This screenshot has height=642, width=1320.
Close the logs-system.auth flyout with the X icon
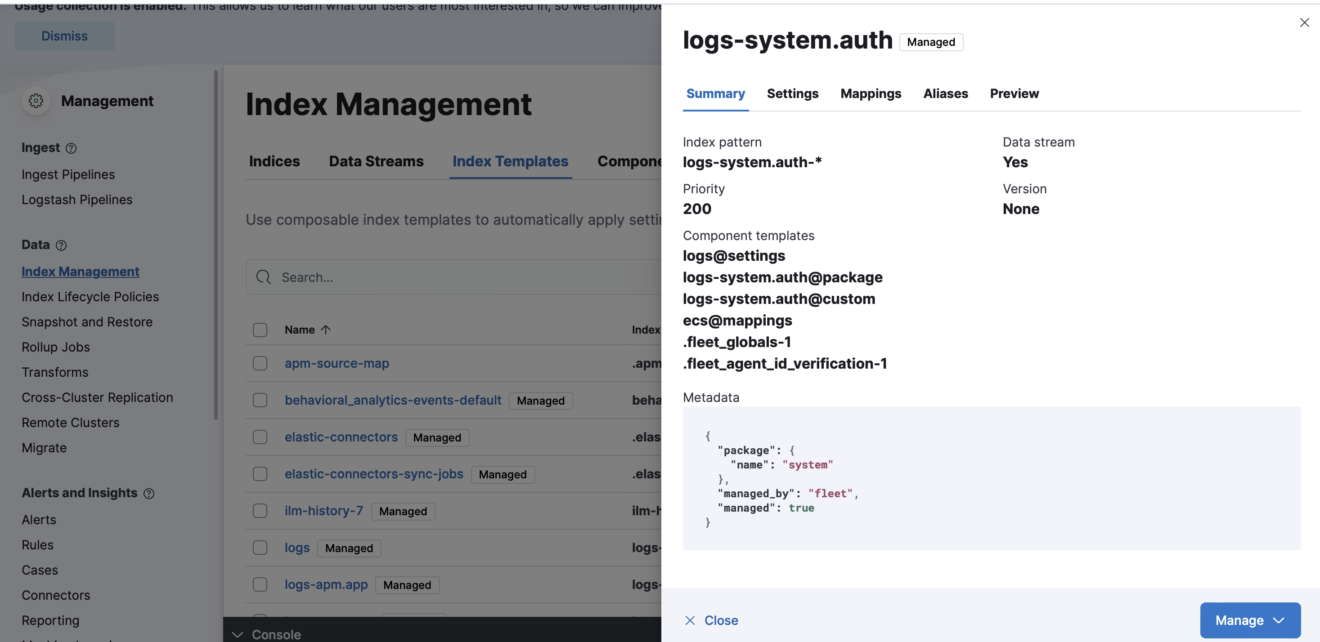click(1304, 22)
